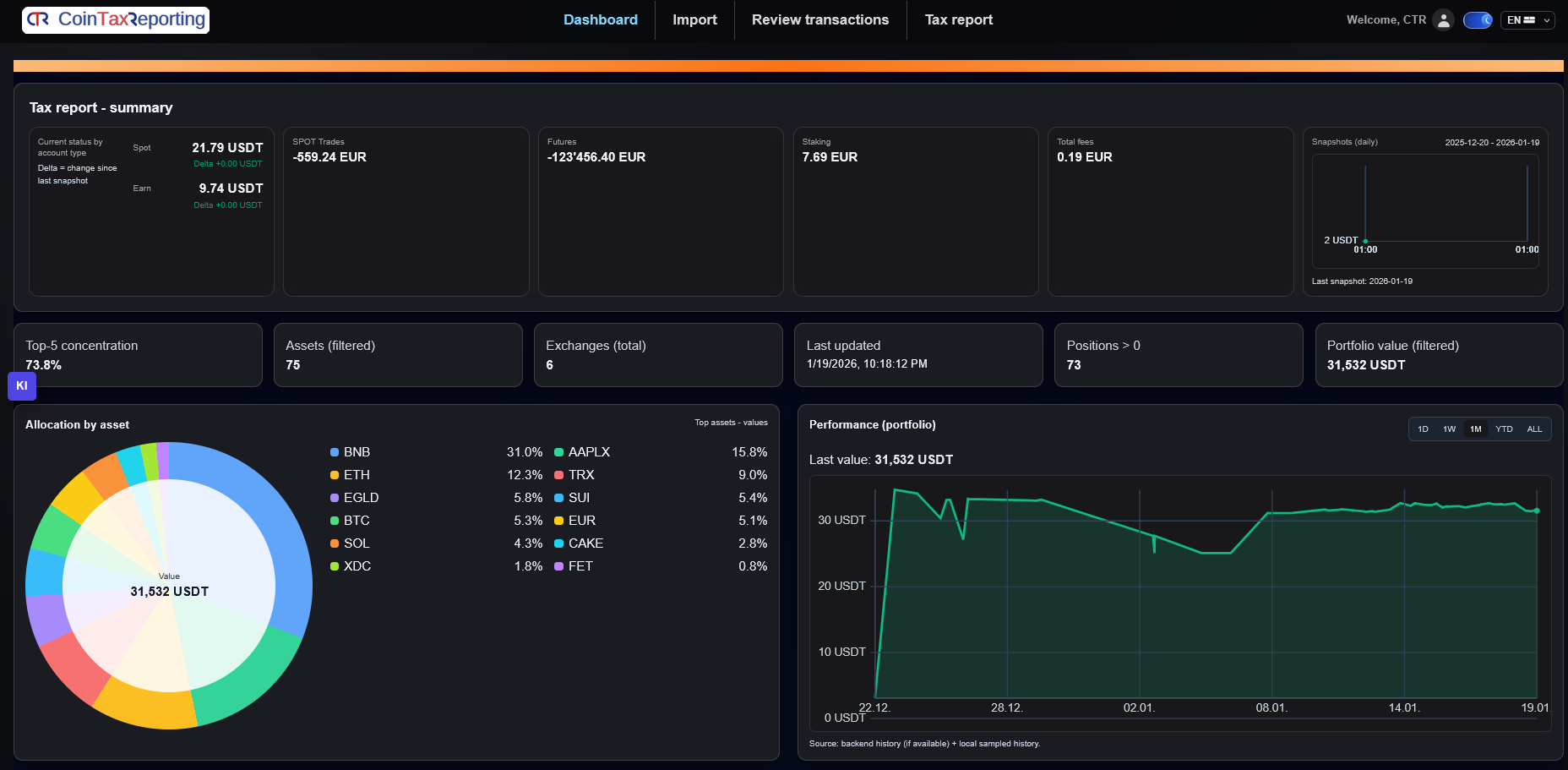
Task: Click the moon icon on the theme switch
Action: [x=1487, y=20]
